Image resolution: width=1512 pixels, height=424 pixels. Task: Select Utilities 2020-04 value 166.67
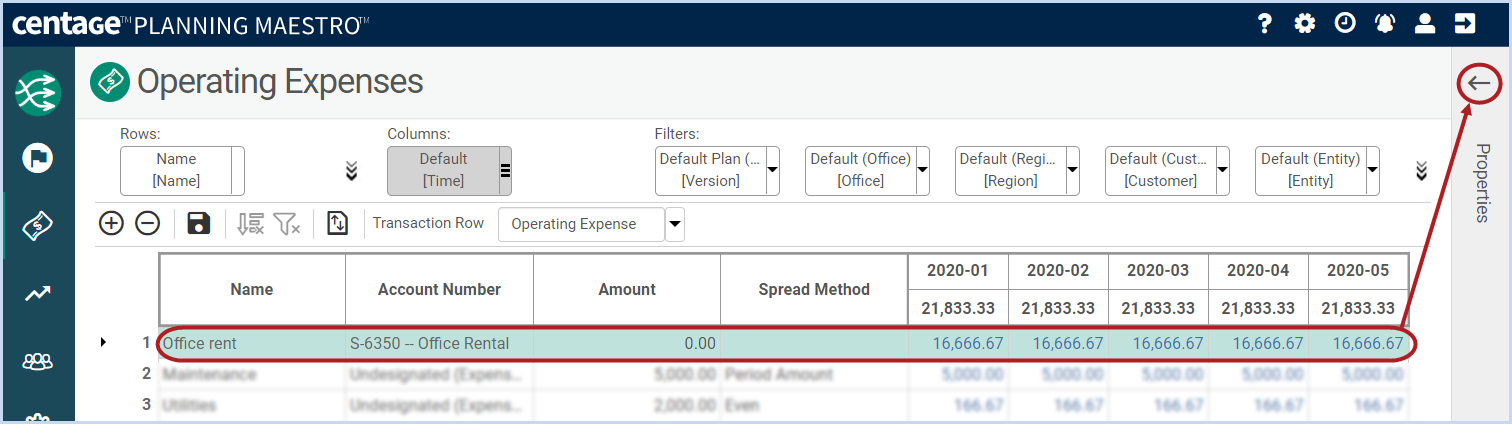pos(1258,405)
